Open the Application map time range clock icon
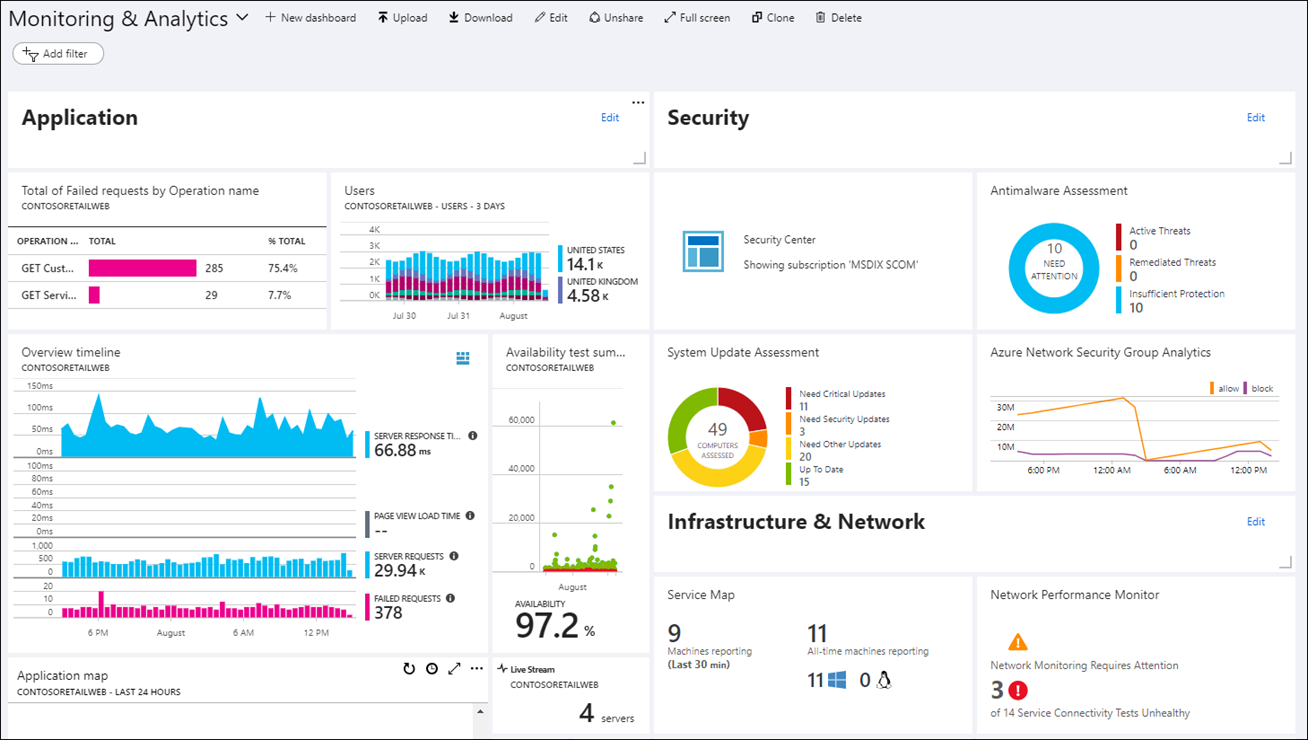This screenshot has width=1308, height=740. (x=432, y=669)
